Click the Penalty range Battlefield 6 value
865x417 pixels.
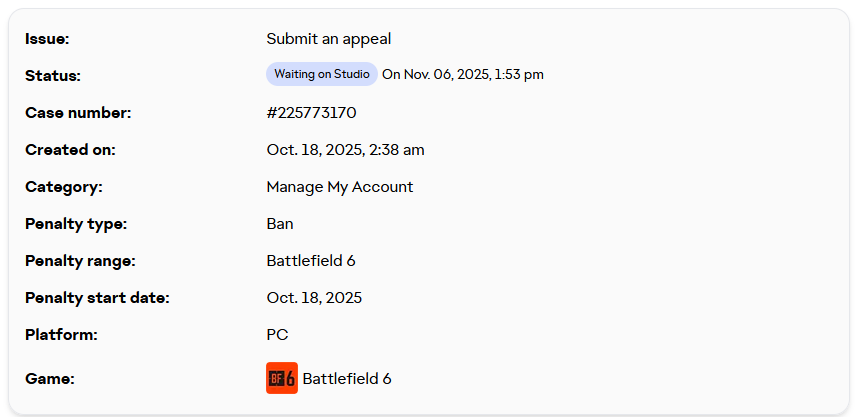click(x=311, y=260)
